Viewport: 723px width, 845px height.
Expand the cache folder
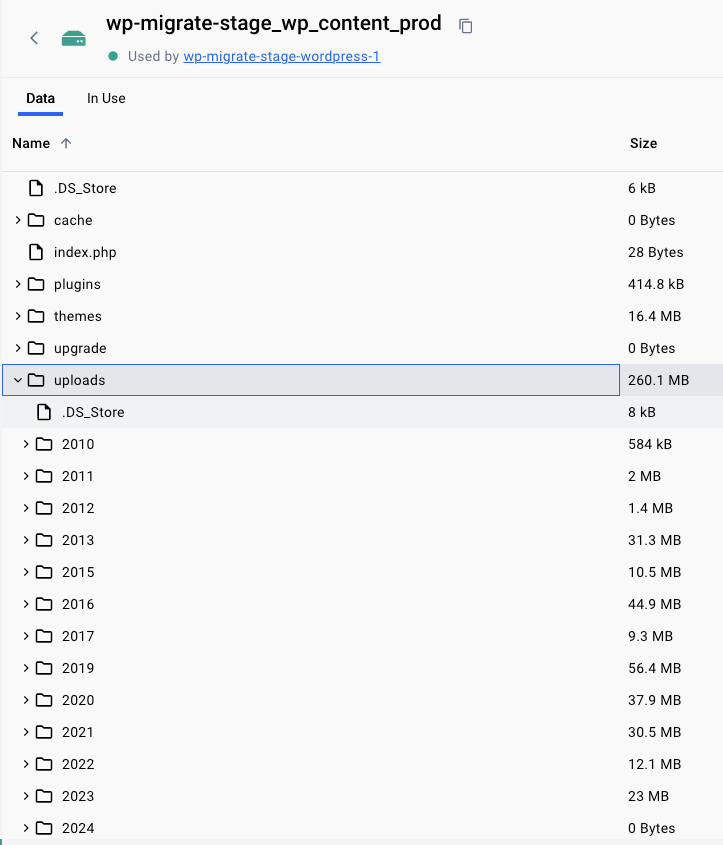coord(18,220)
